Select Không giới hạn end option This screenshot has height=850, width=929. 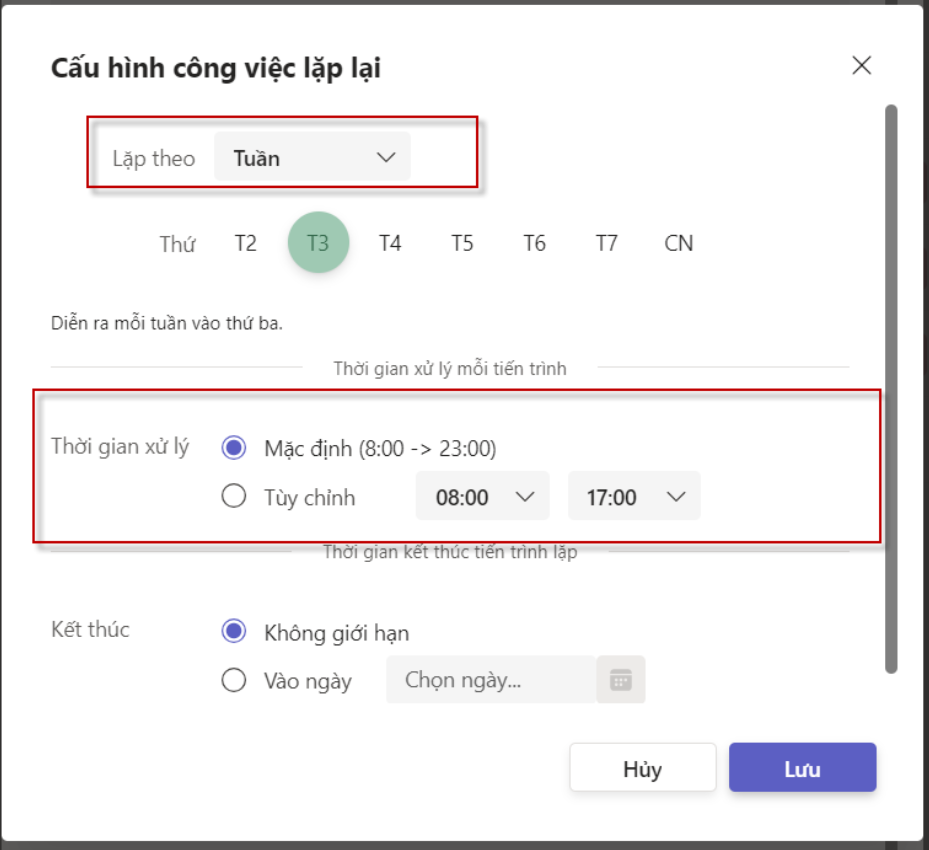[234, 632]
